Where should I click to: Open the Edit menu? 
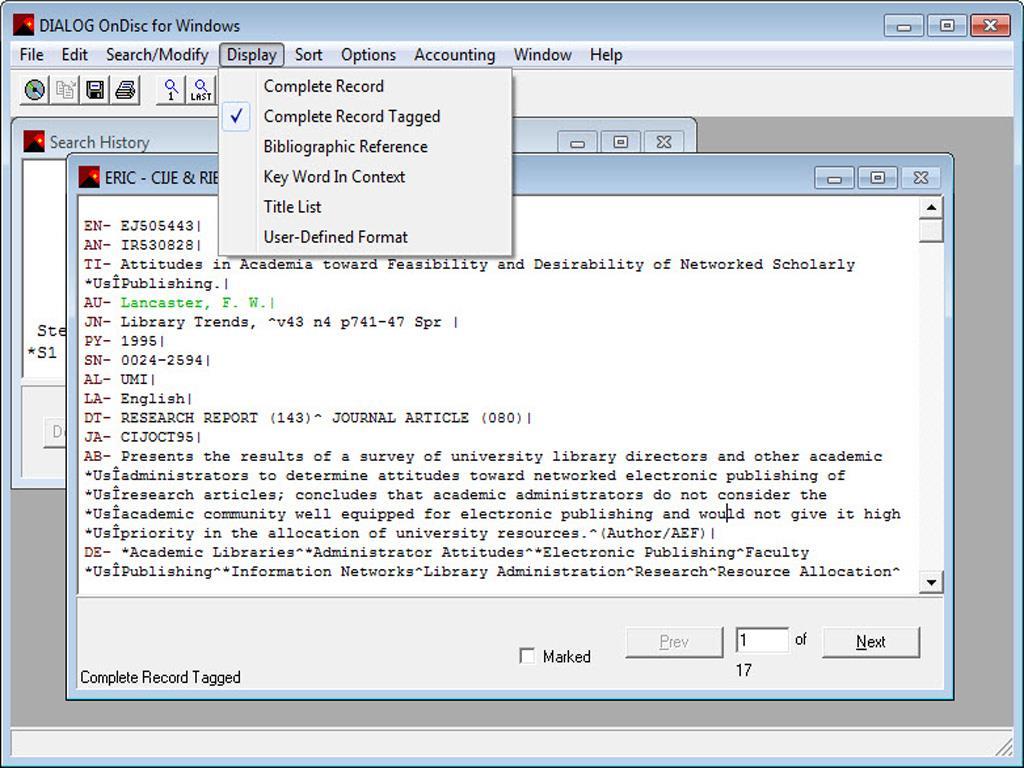pyautogui.click(x=74, y=55)
